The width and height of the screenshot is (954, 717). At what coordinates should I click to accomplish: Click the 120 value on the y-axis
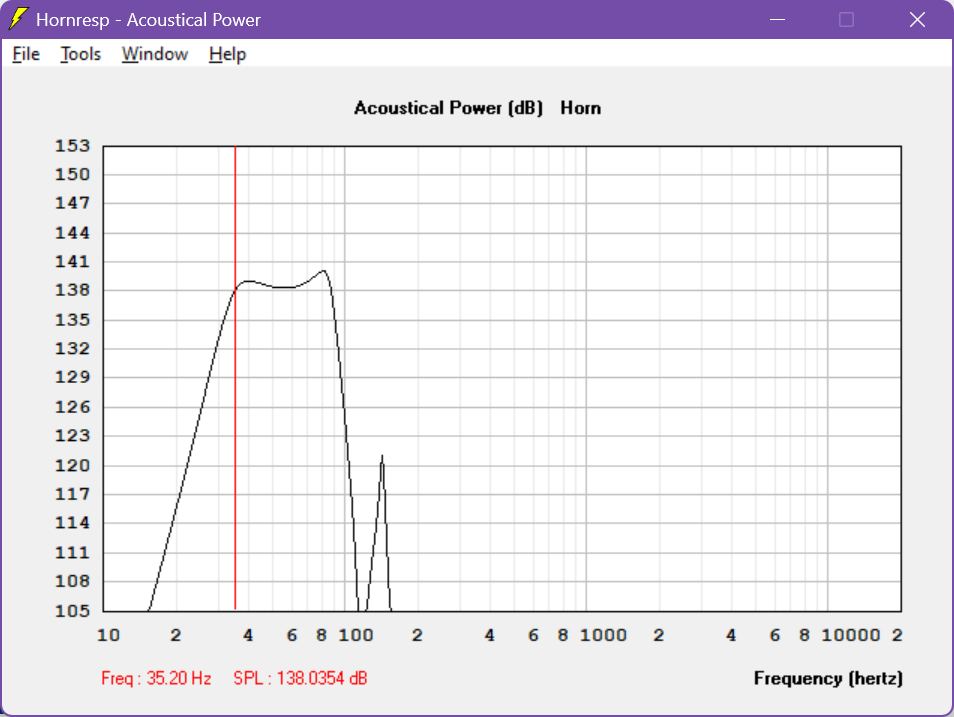[72, 466]
